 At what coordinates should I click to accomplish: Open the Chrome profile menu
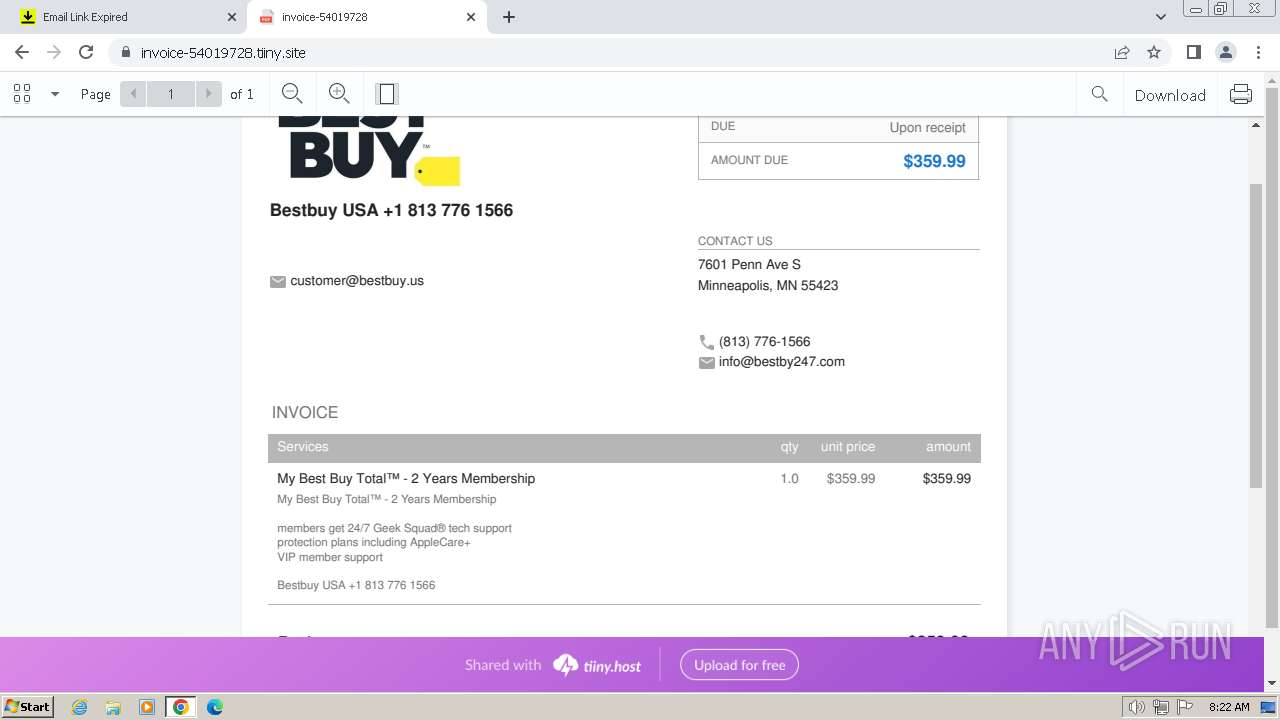(x=1225, y=52)
